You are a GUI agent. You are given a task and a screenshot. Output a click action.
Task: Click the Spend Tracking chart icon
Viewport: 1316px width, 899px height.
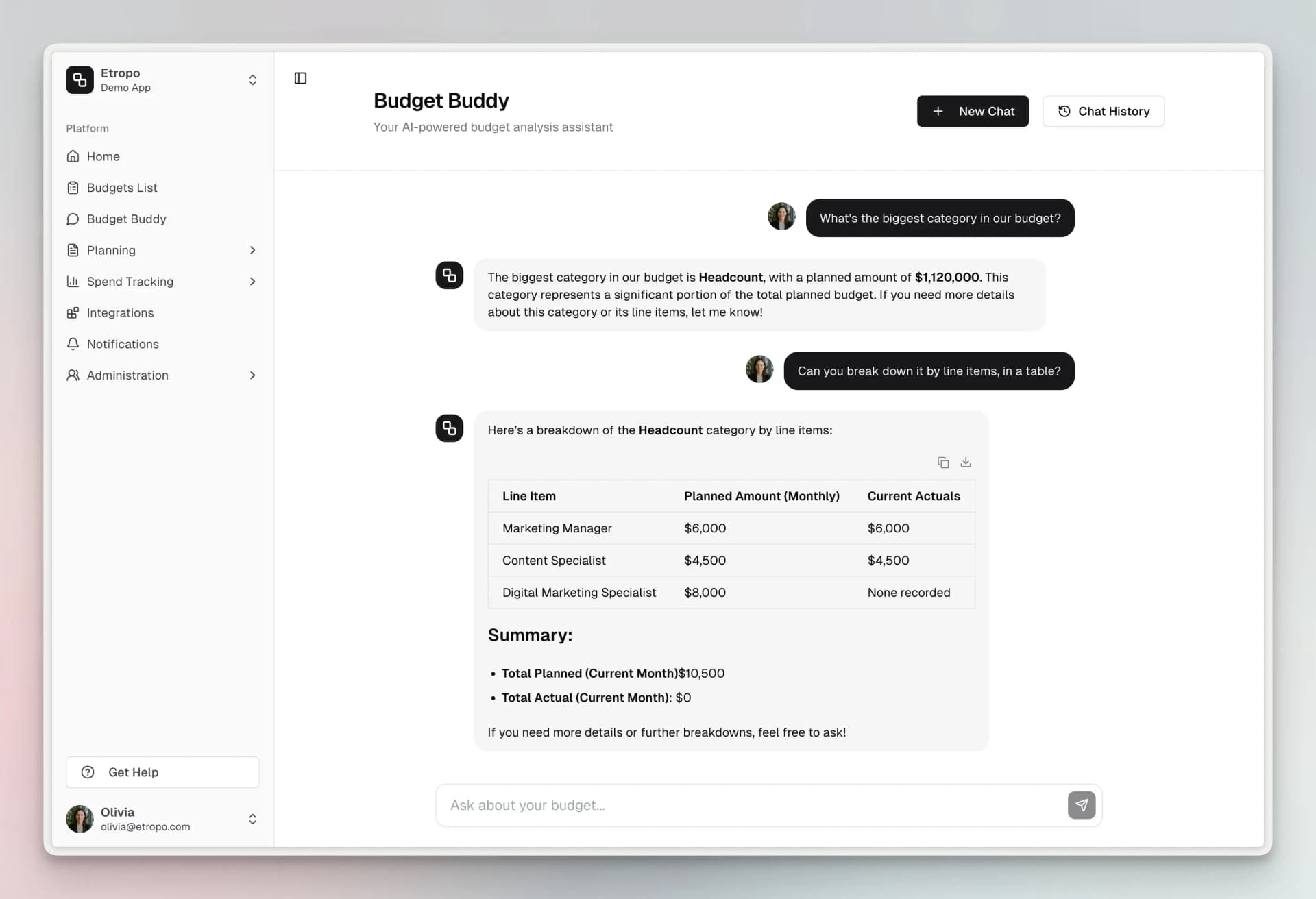point(73,282)
